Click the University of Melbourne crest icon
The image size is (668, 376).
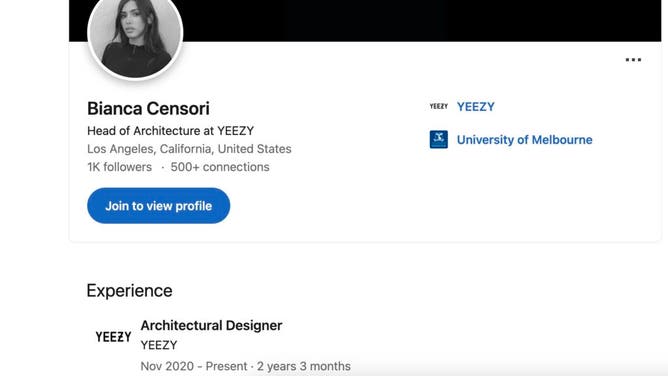tap(438, 139)
